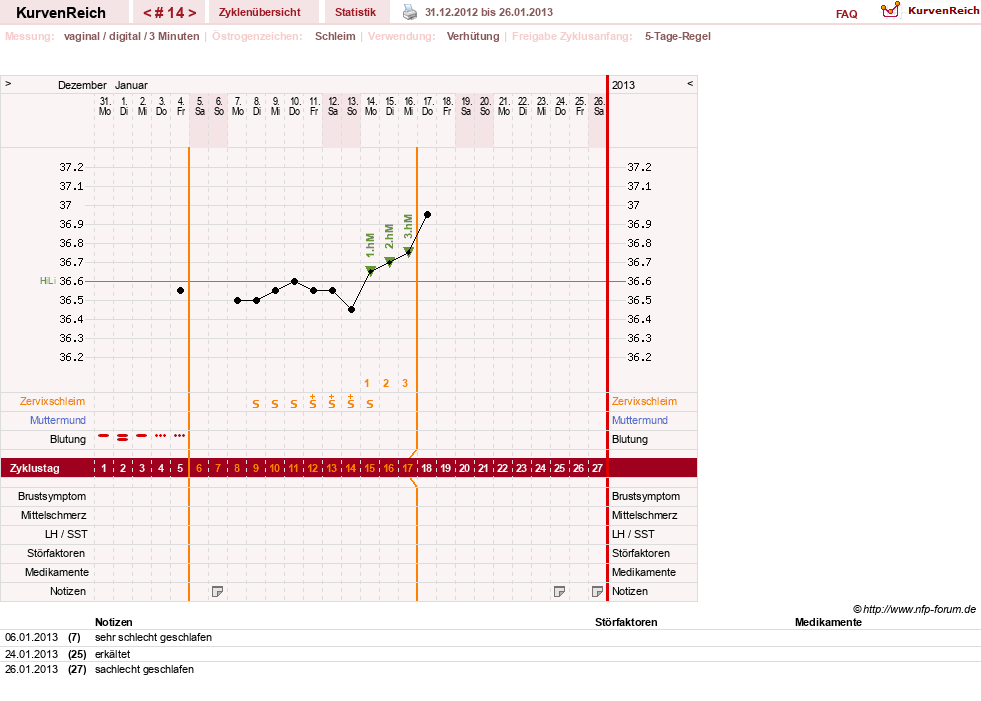Select lowest temperature point on January 13
Screen dimensions: 981x701
coord(352,310)
